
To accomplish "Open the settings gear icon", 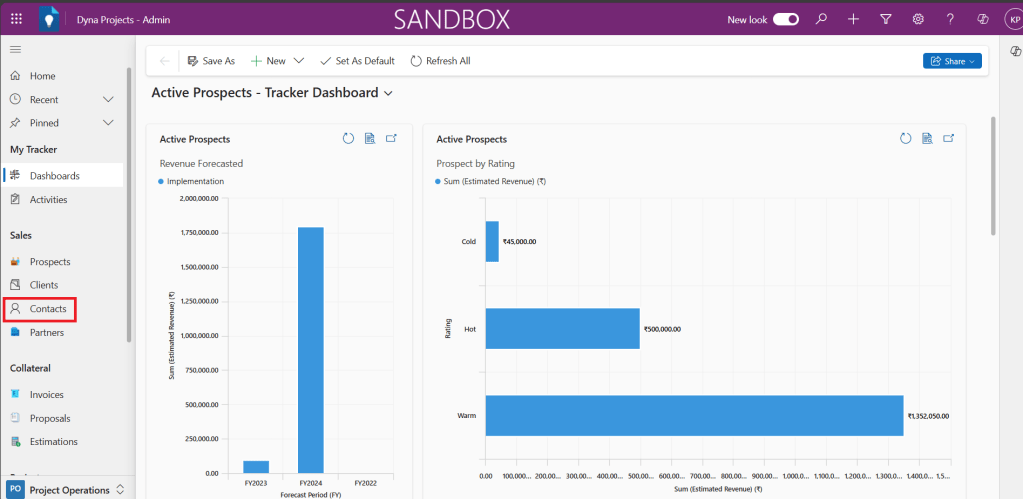I will tap(918, 19).
